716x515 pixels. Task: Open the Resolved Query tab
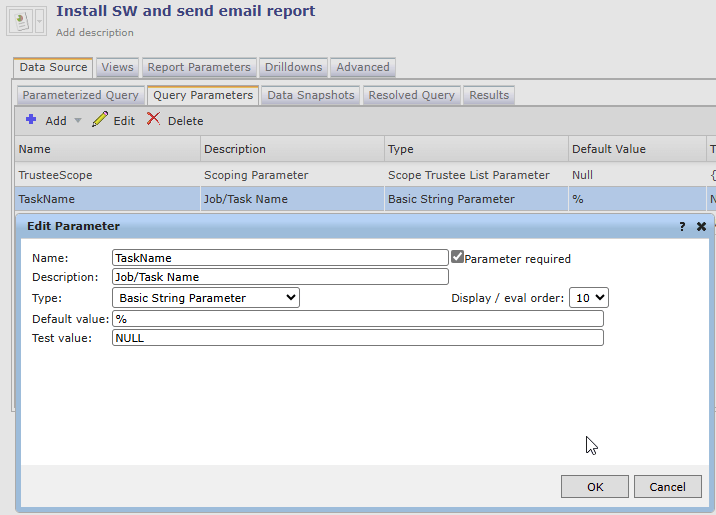pyautogui.click(x=411, y=95)
